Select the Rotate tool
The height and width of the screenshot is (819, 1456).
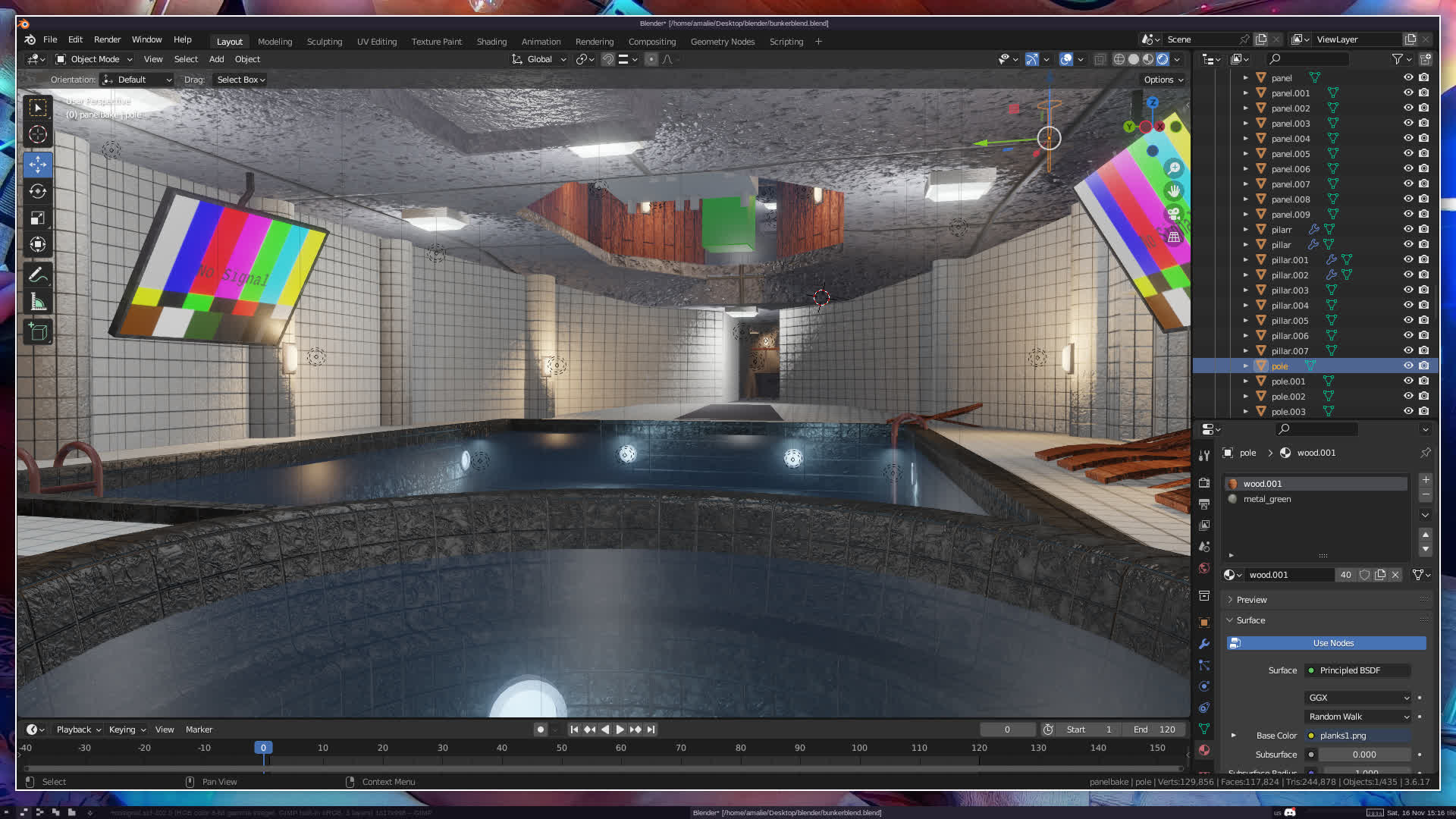(38, 191)
